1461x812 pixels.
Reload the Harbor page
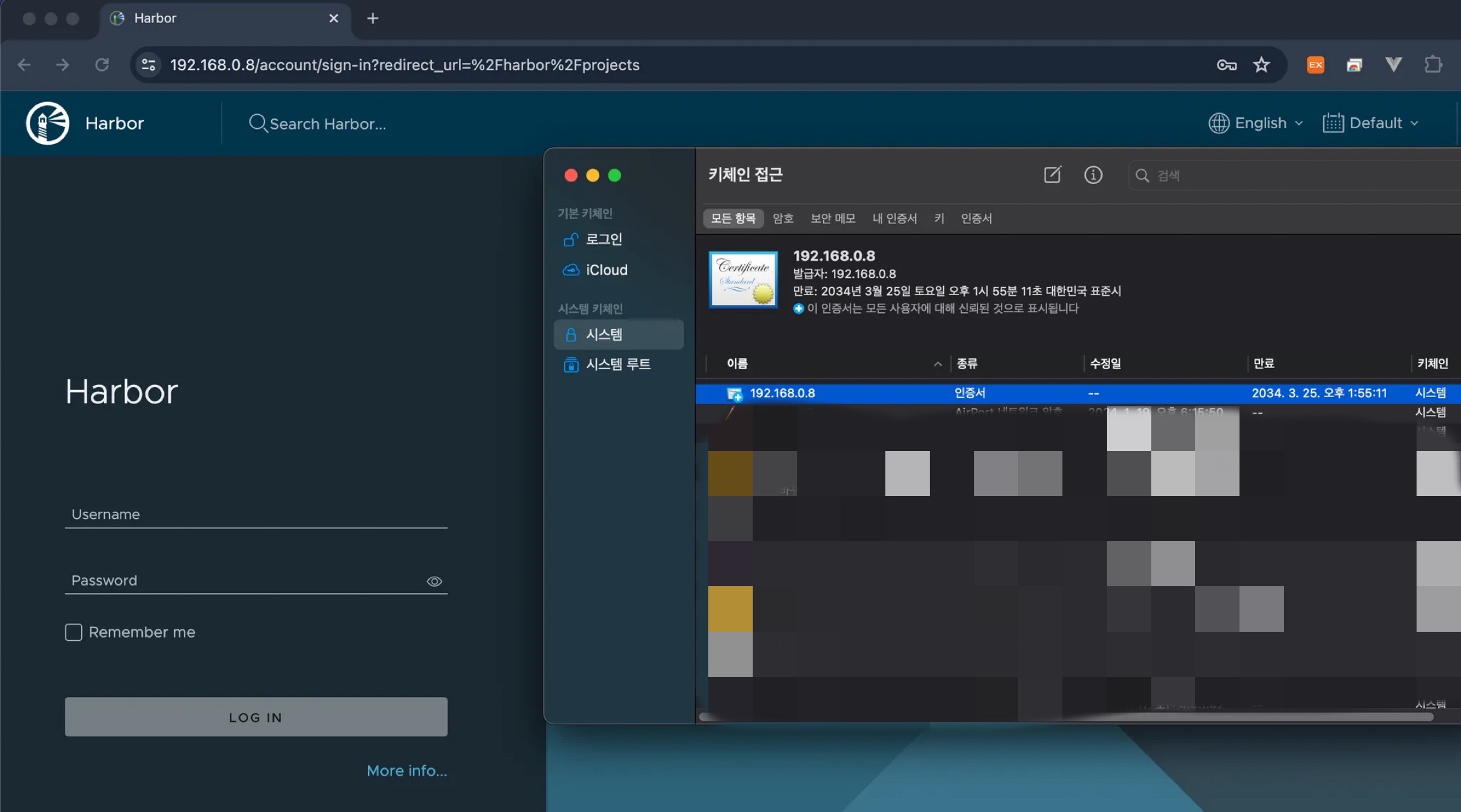point(102,65)
